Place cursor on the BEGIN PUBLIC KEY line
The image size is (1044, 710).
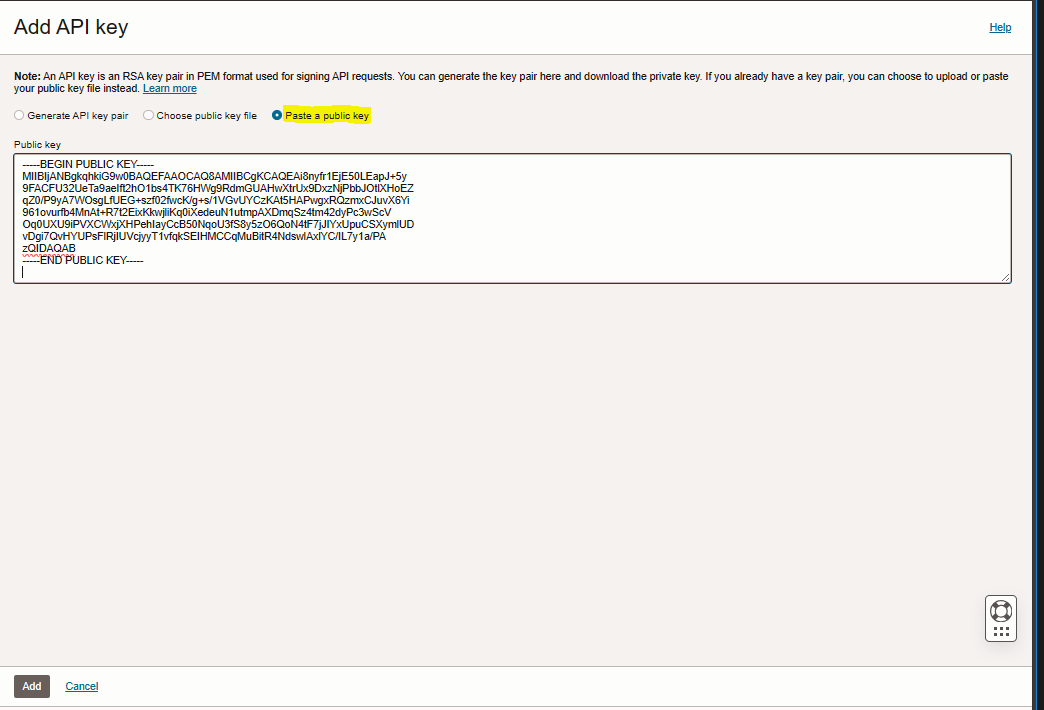(x=88, y=165)
